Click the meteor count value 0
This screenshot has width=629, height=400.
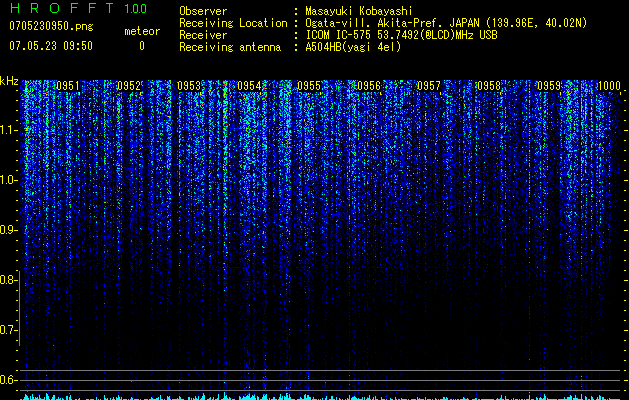[142, 46]
